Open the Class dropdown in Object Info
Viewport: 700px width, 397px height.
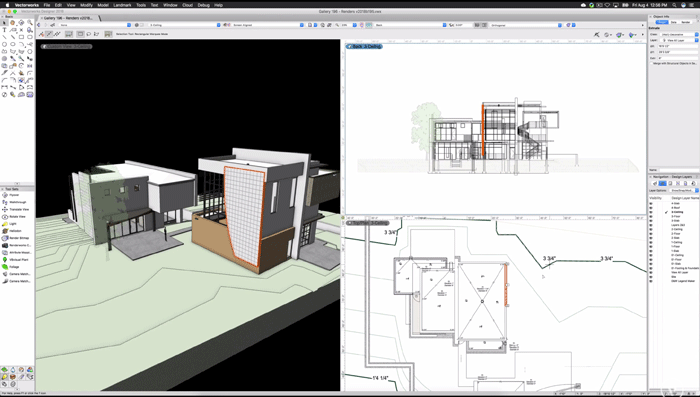[x=678, y=34]
